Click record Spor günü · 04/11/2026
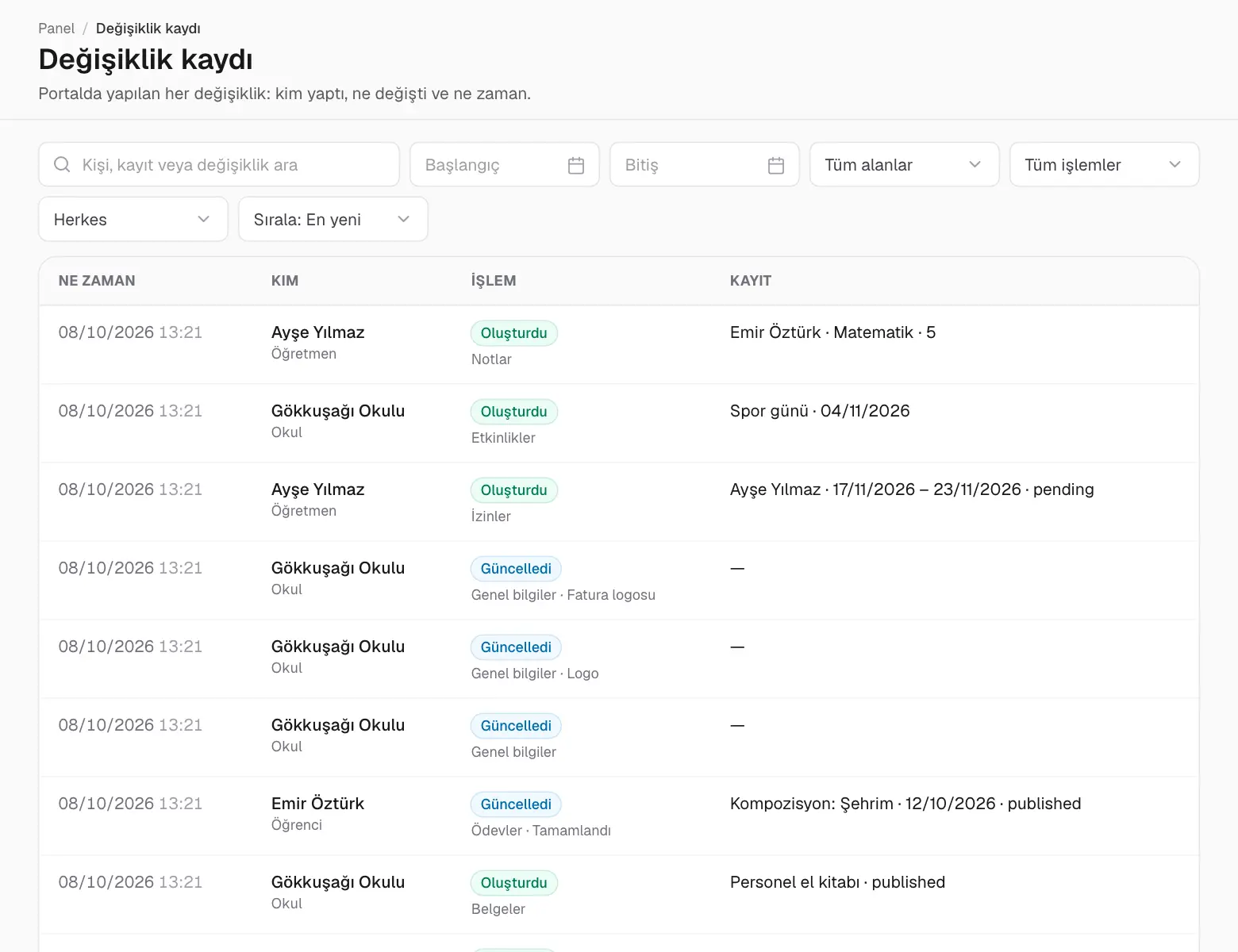Image resolution: width=1238 pixels, height=952 pixels. click(x=820, y=411)
